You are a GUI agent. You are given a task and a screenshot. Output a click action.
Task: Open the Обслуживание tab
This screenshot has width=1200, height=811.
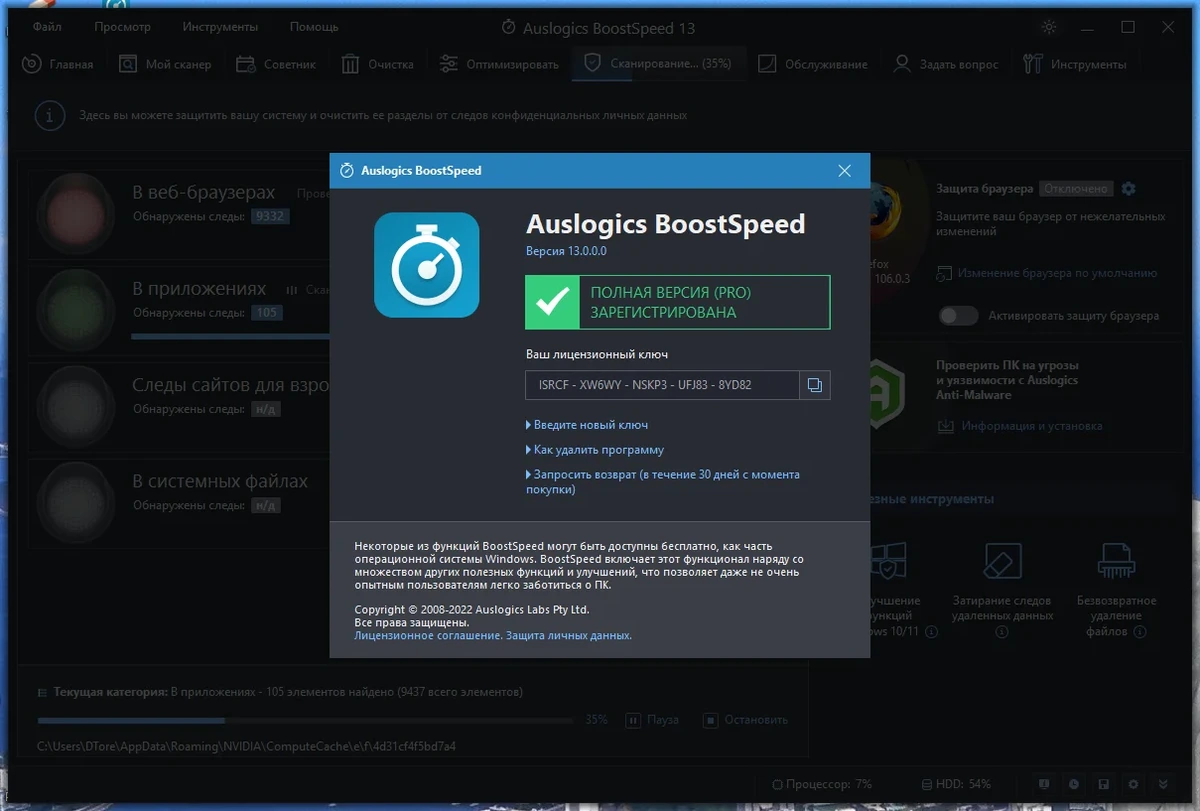tap(813, 64)
